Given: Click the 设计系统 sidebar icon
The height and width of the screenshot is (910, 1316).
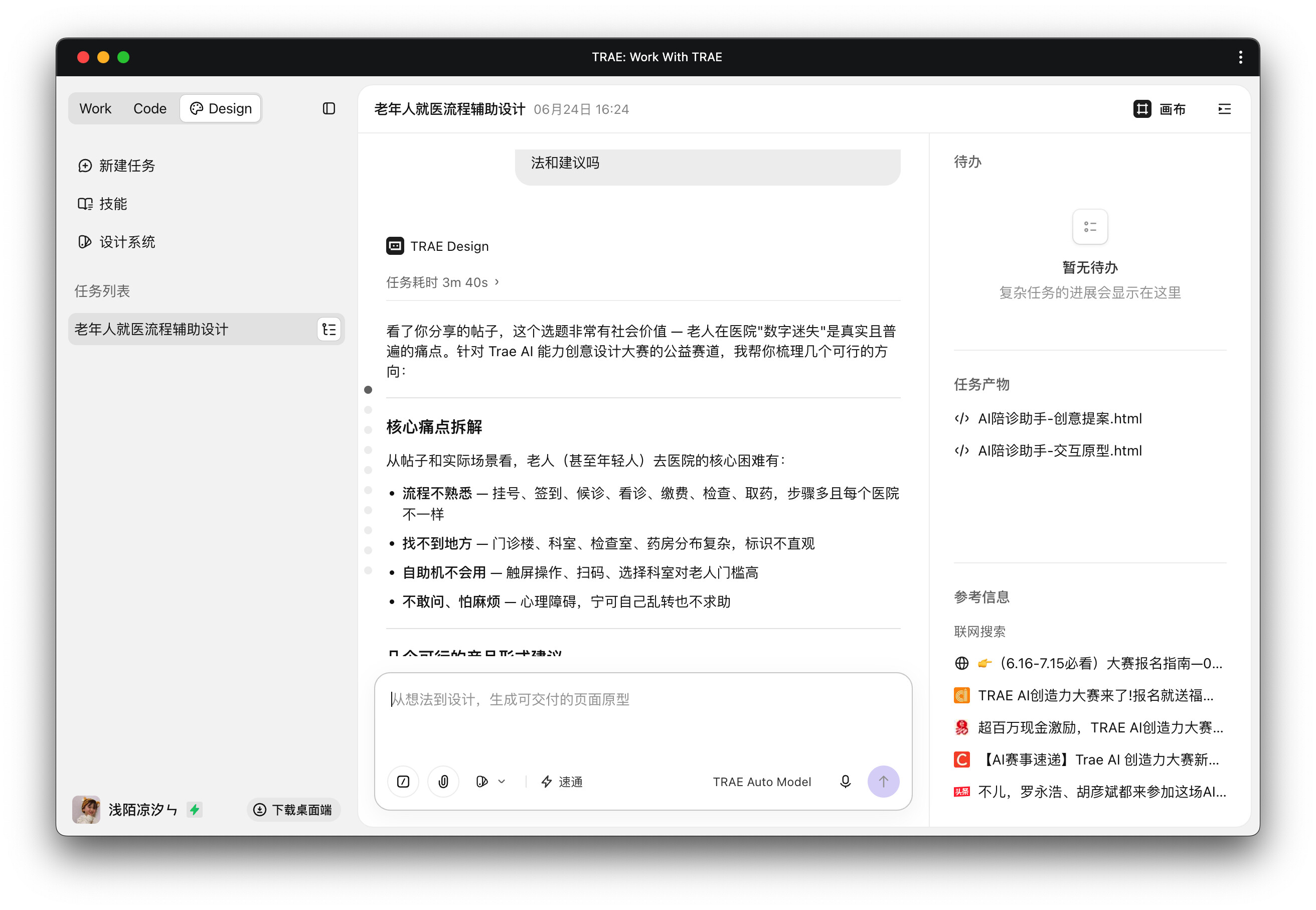Looking at the screenshot, I should coord(85,242).
